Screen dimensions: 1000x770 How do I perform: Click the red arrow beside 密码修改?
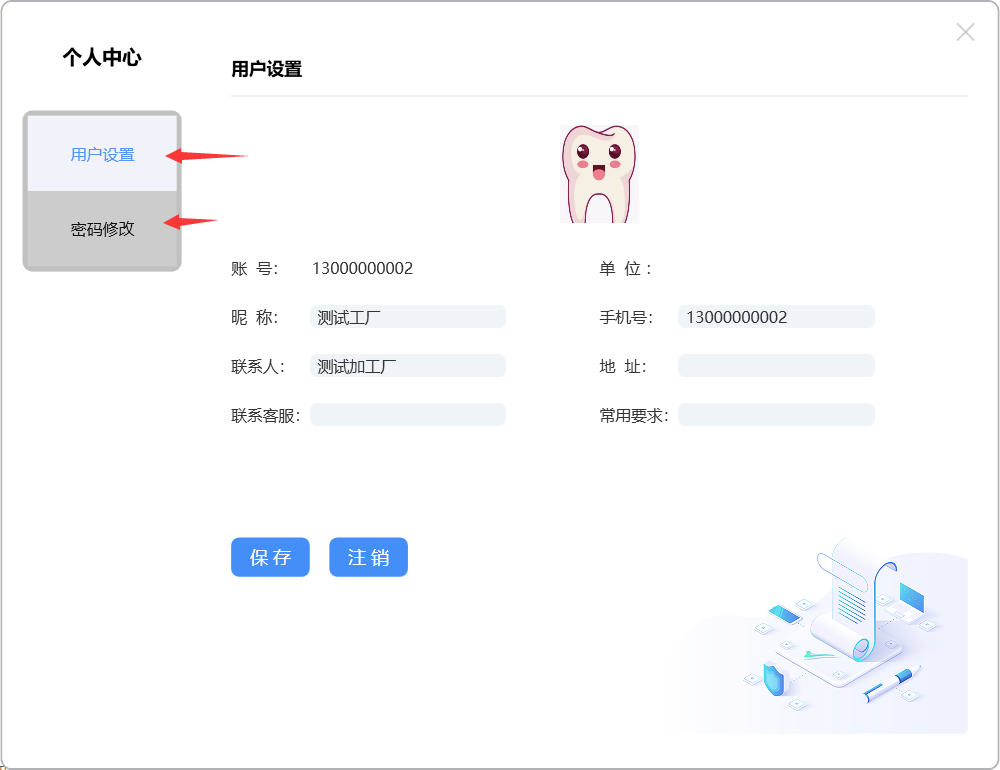190,222
